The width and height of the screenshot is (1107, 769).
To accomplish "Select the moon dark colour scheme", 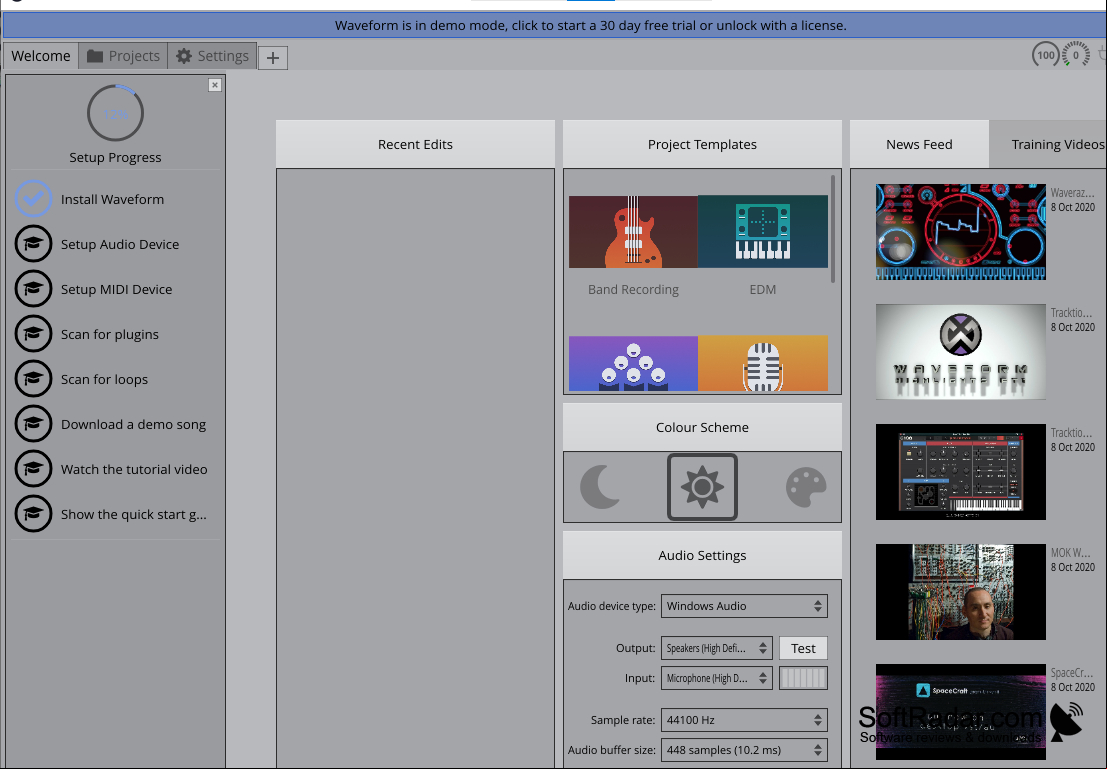I will [599, 487].
